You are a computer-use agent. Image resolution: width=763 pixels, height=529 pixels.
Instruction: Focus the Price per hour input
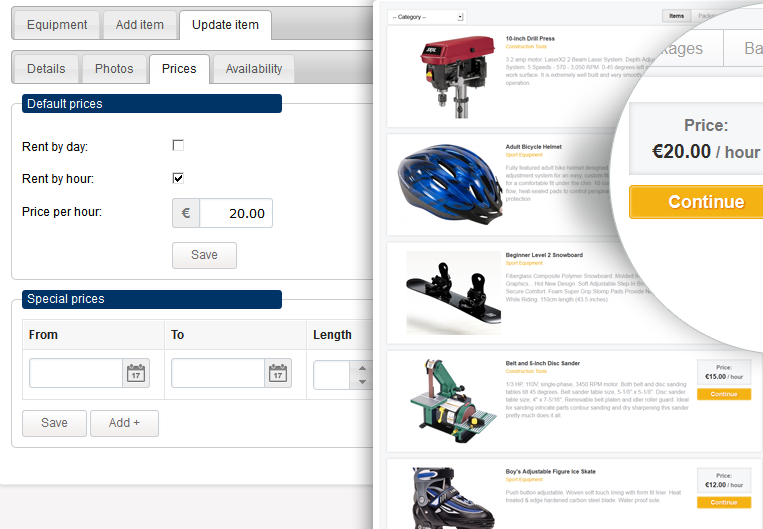point(236,213)
